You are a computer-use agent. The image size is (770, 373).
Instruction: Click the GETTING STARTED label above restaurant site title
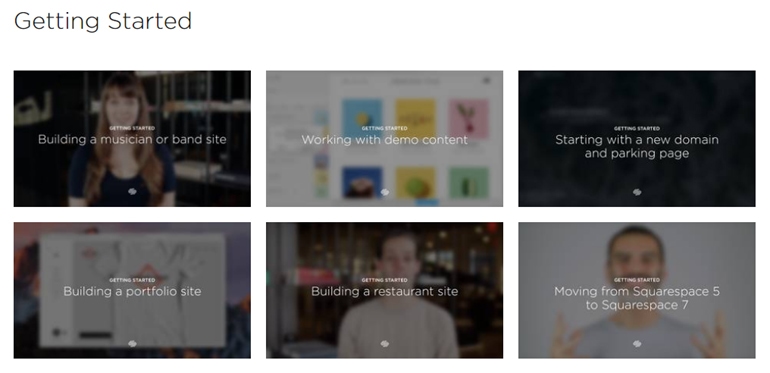[385, 280]
